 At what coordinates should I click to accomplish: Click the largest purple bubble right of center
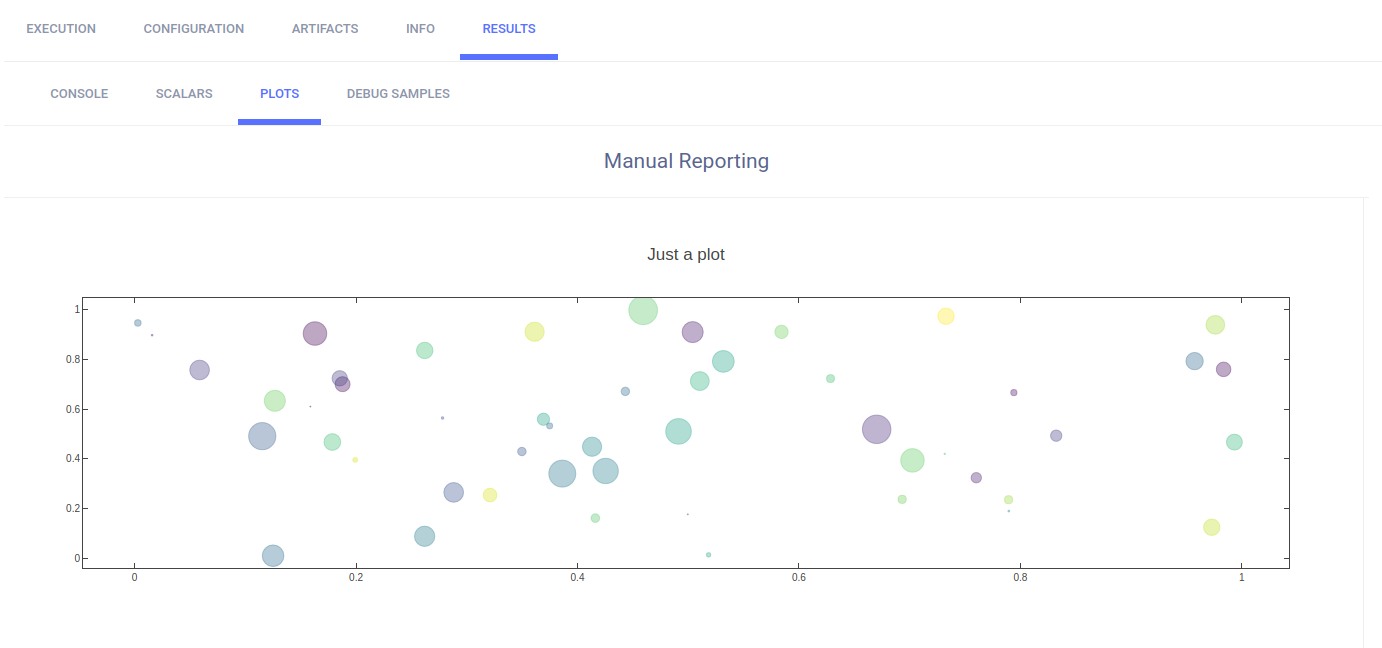876,429
